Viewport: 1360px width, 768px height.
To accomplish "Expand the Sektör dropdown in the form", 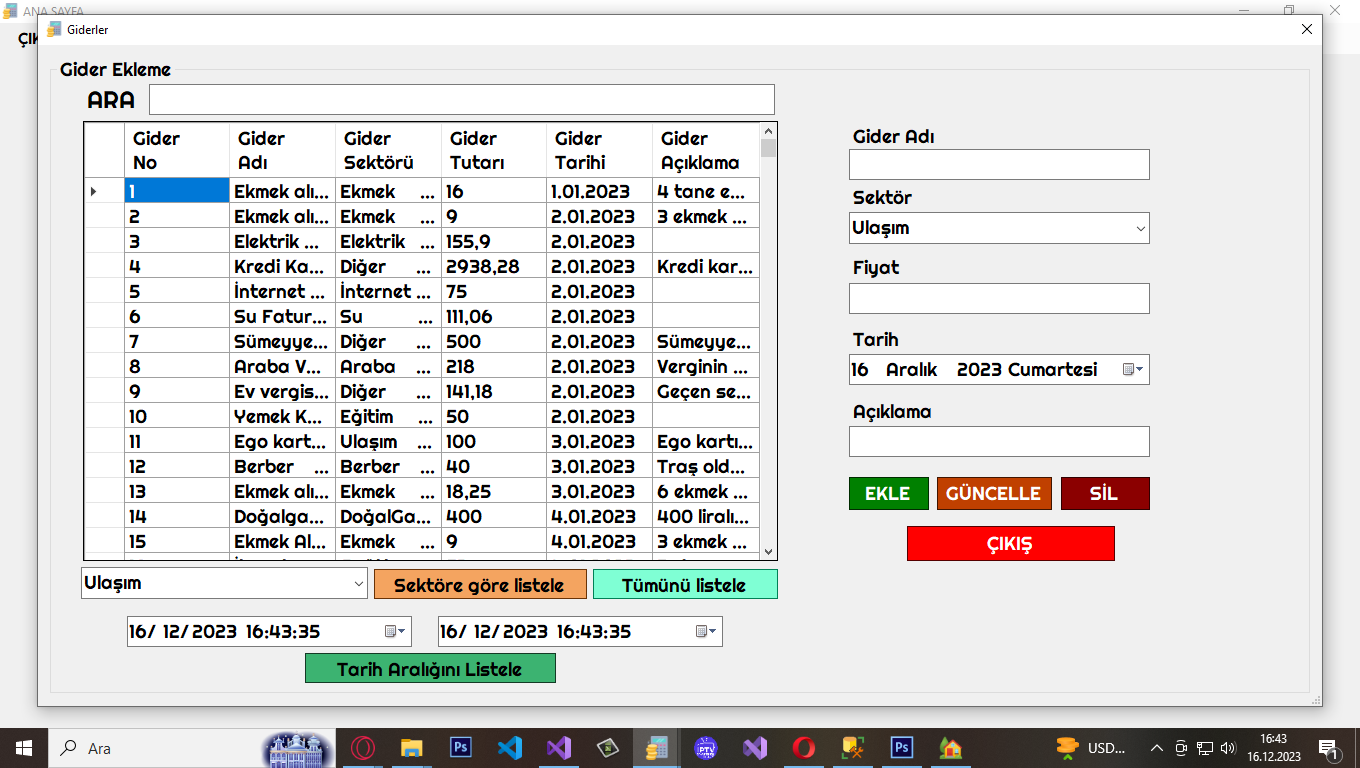I will [1140, 229].
